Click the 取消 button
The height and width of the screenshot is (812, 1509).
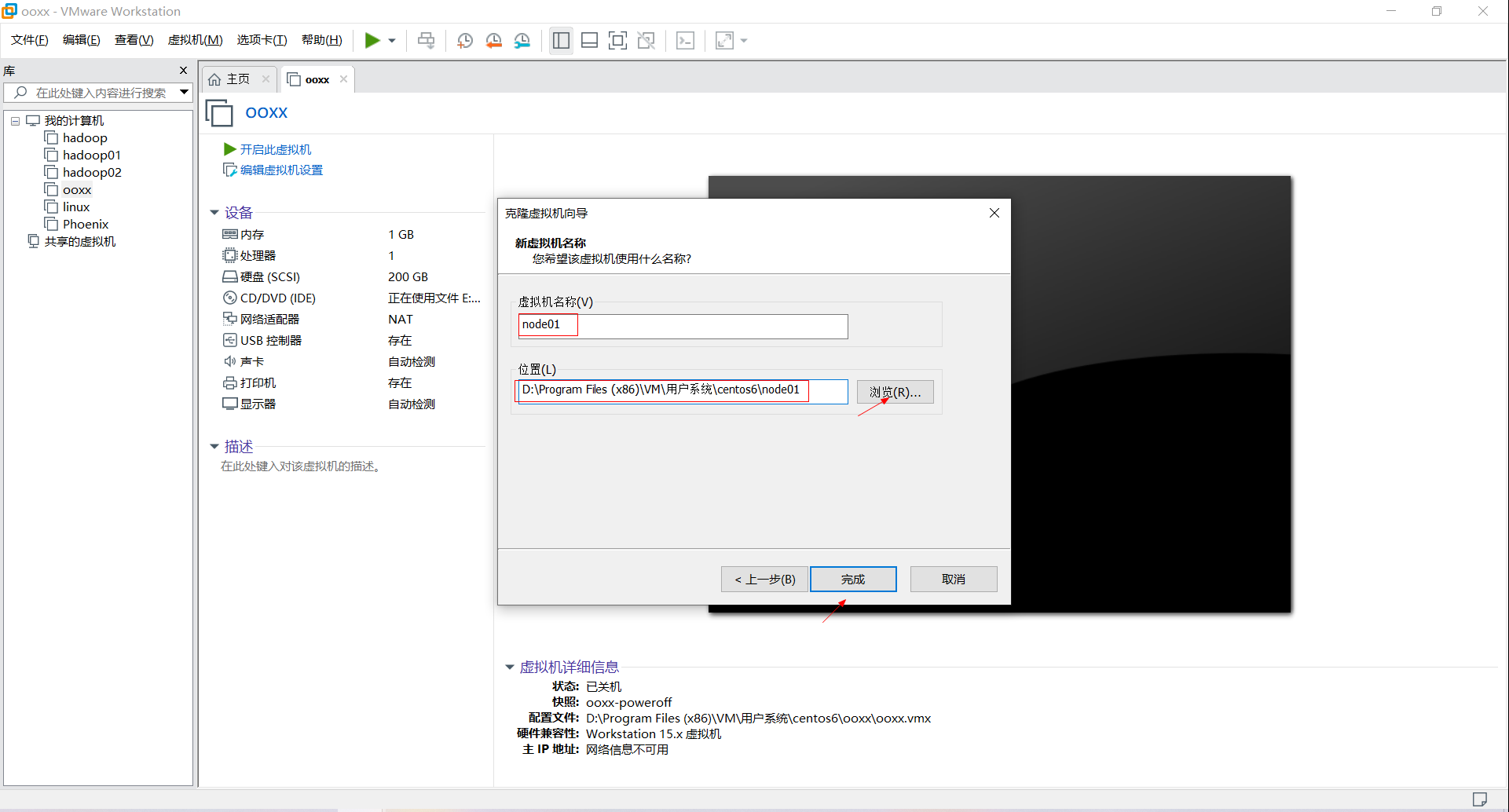954,580
